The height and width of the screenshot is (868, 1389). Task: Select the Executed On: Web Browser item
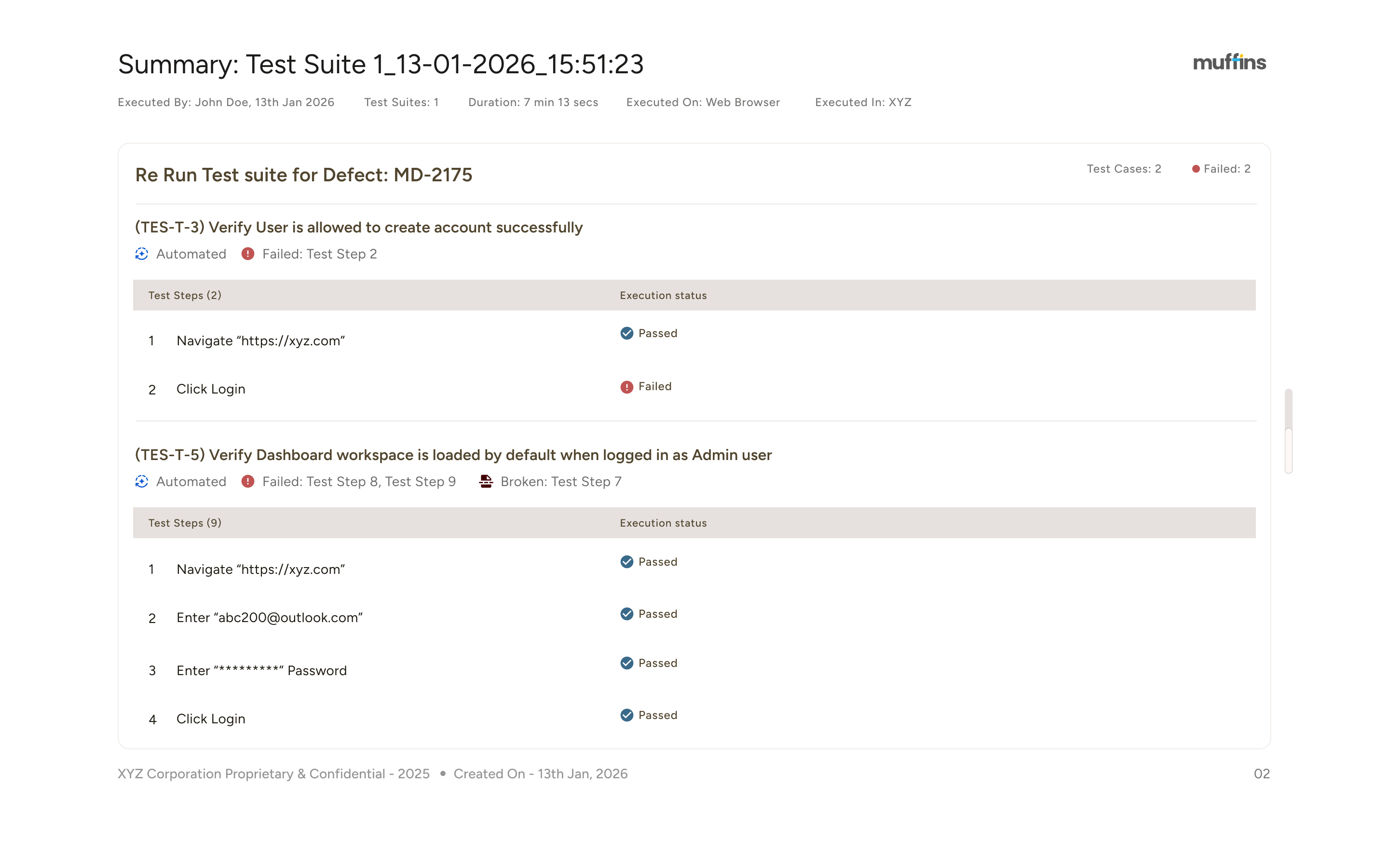[703, 102]
